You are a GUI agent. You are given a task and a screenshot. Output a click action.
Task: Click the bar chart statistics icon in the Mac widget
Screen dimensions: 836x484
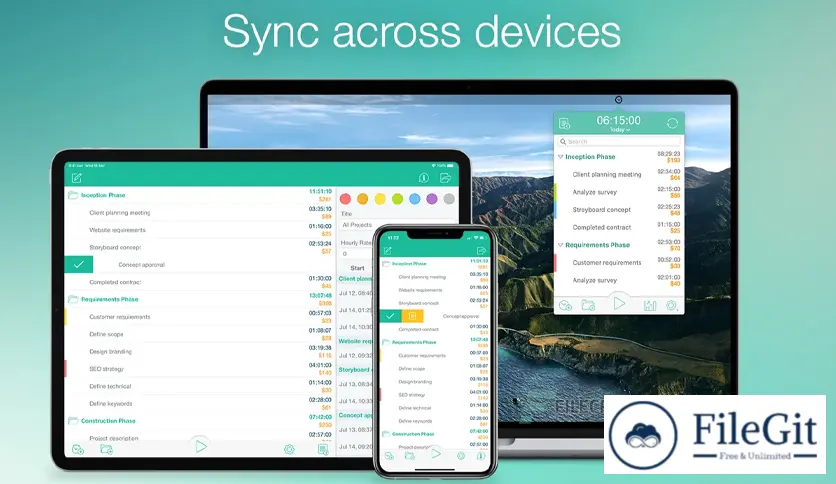point(650,305)
